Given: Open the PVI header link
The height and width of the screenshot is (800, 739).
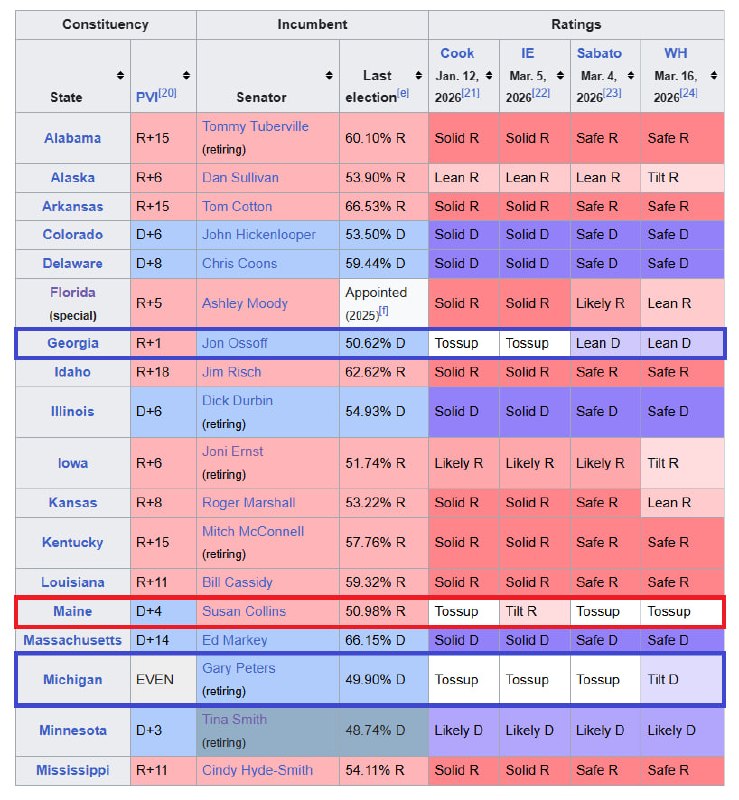Looking at the screenshot, I should [x=146, y=98].
